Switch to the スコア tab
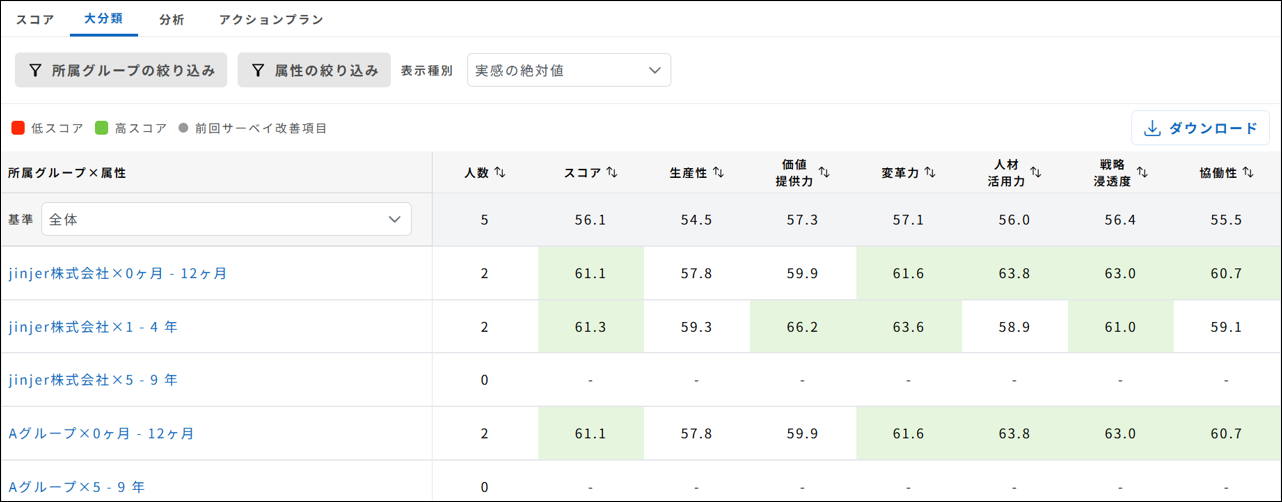The height and width of the screenshot is (502, 1282). (x=35, y=20)
